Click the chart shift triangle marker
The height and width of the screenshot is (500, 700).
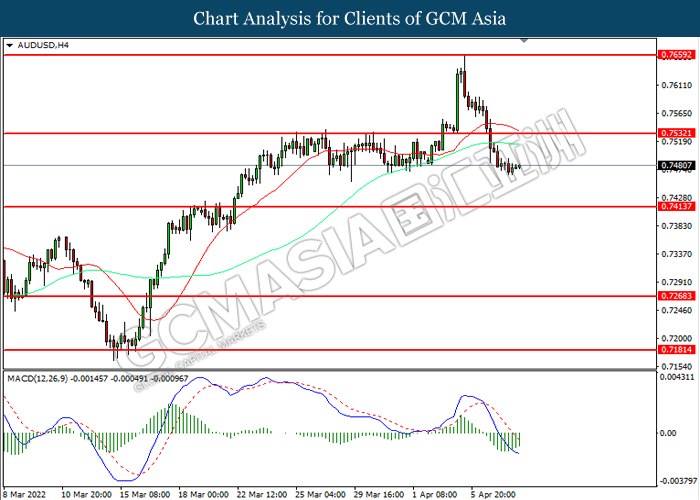pyautogui.click(x=525, y=41)
